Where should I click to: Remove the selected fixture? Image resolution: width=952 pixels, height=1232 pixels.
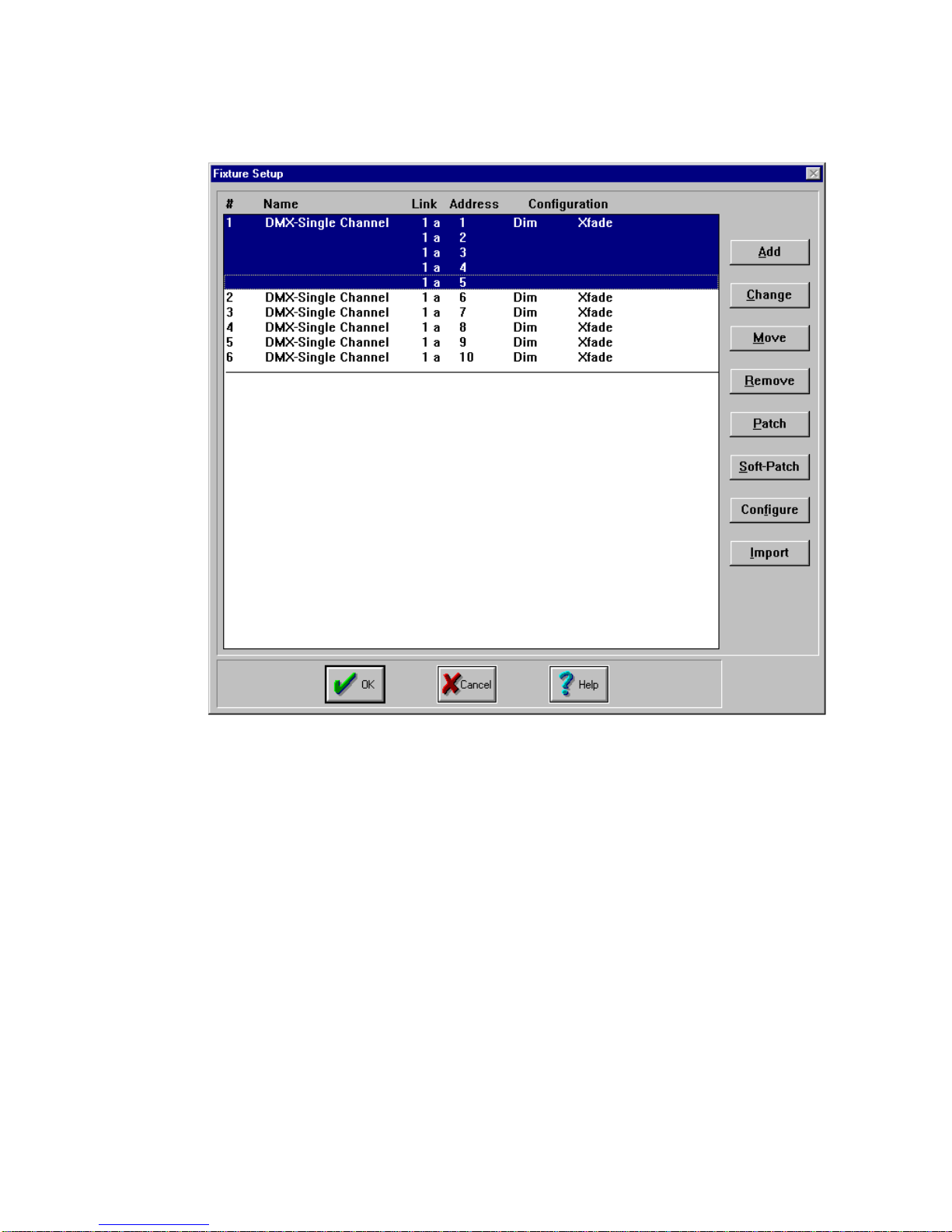pos(769,381)
